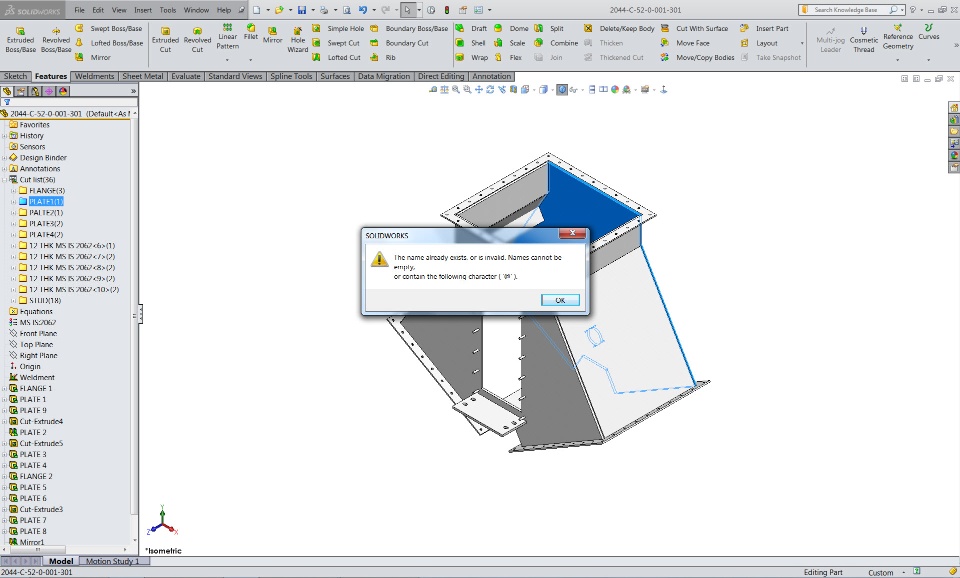Select the Lofted Cut tool

[x=337, y=57]
